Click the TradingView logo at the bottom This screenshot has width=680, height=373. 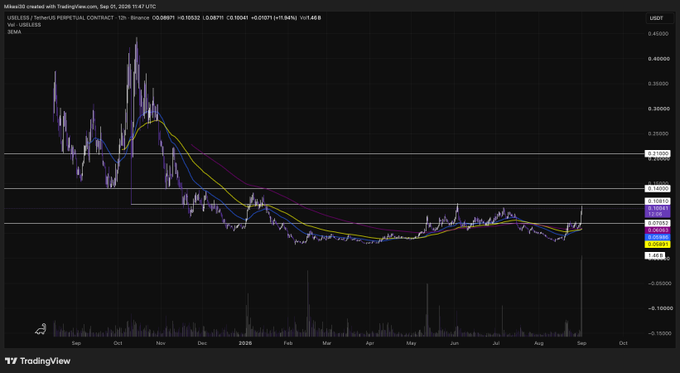[38, 361]
